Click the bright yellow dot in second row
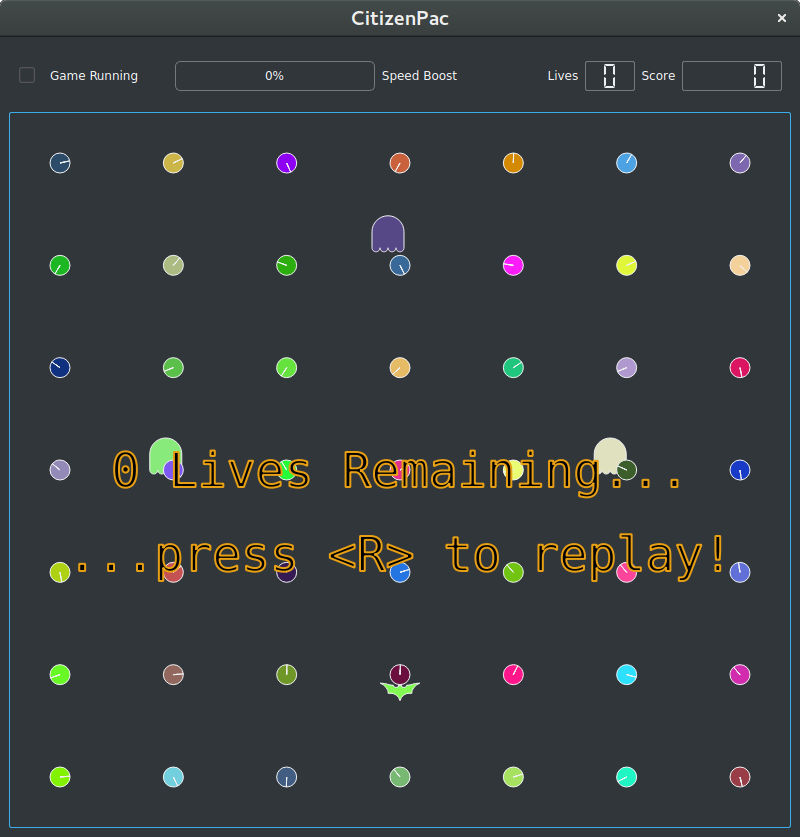Viewport: 800px width, 837px height. (626, 265)
